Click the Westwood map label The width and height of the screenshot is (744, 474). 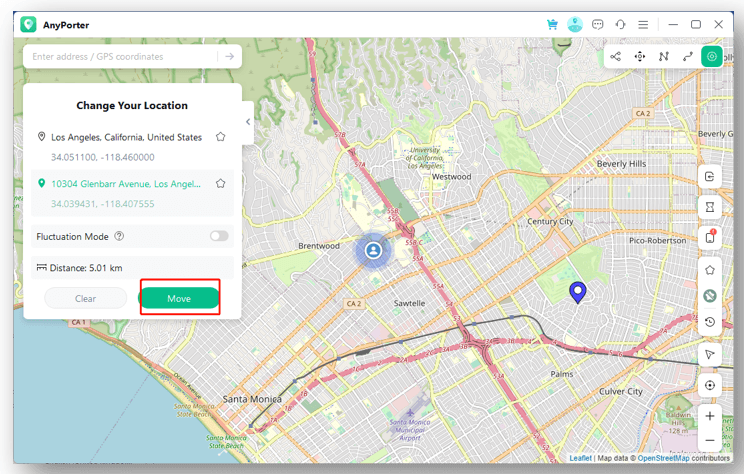451,177
